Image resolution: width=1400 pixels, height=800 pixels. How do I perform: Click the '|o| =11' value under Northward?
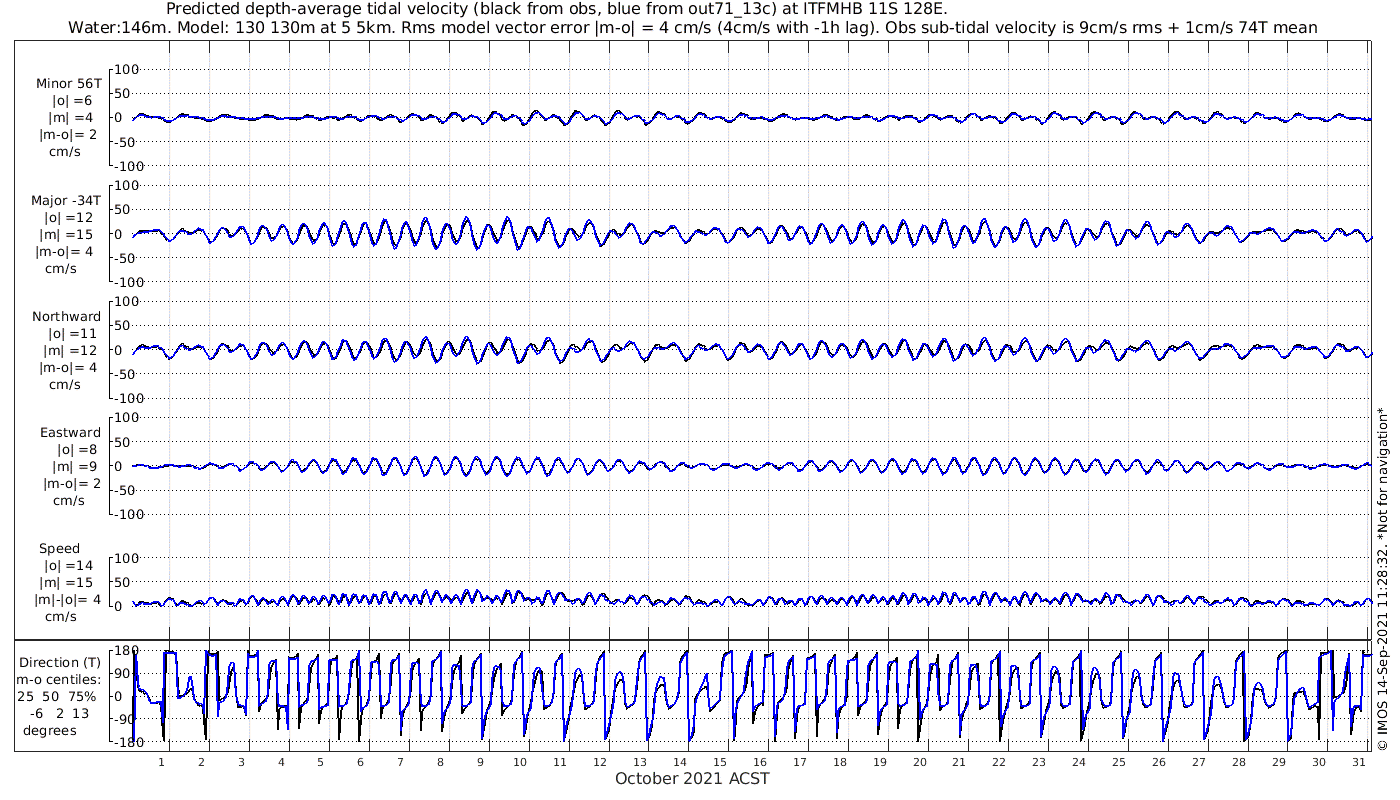72,333
